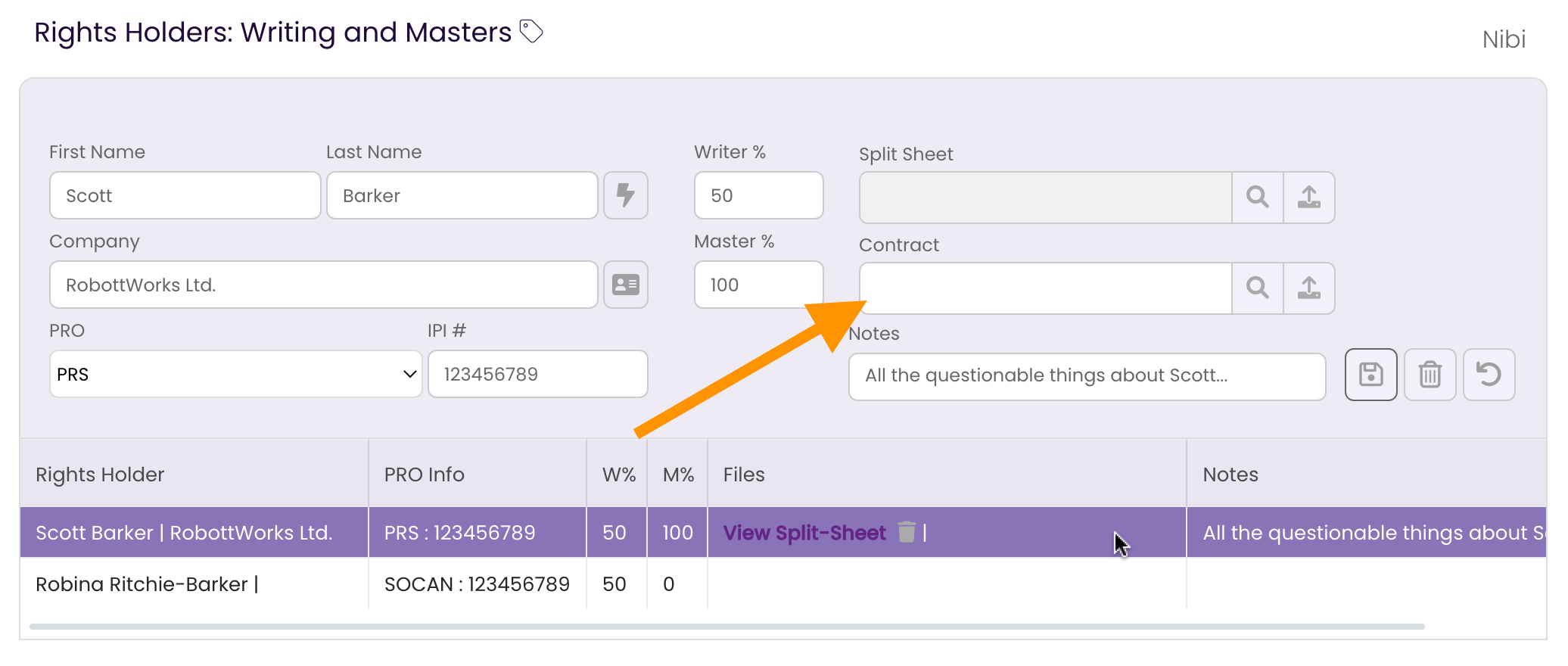
Task: Click the PRS : 123456789 cell
Action: 477,533
